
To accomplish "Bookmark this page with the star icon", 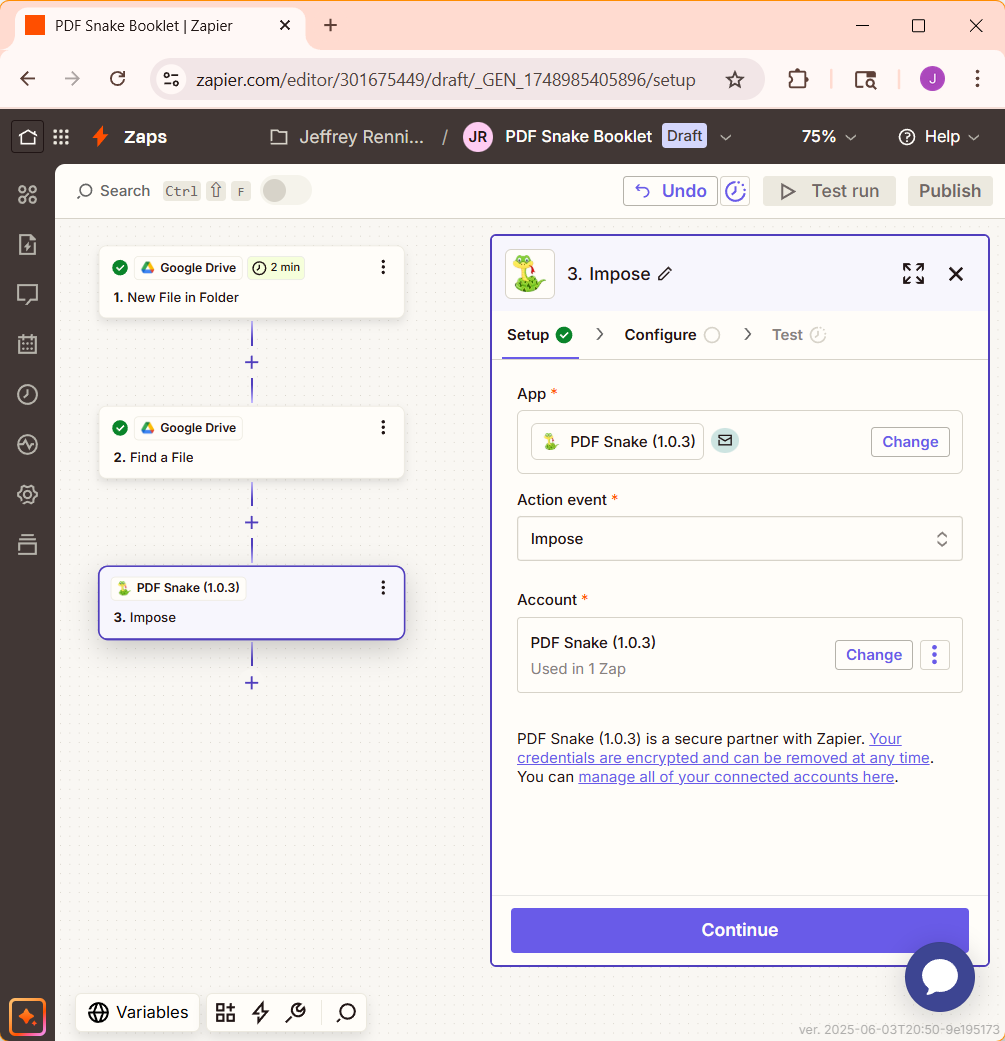I will 734,80.
